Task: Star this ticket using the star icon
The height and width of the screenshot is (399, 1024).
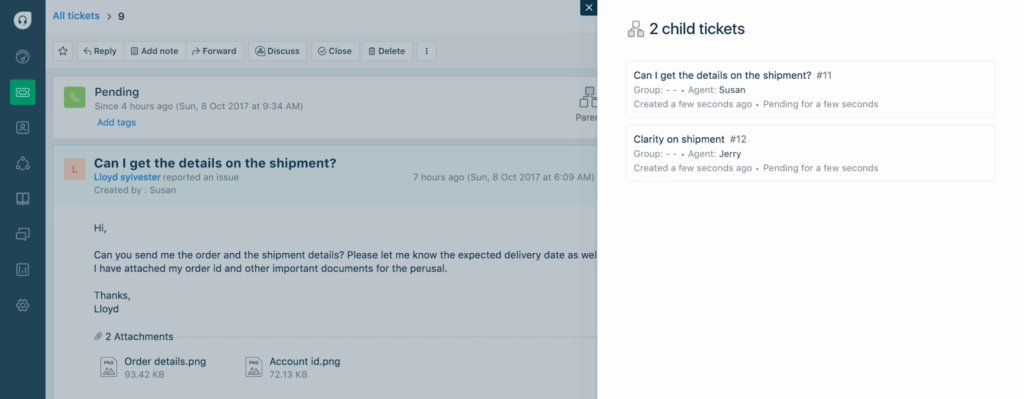Action: tap(63, 51)
